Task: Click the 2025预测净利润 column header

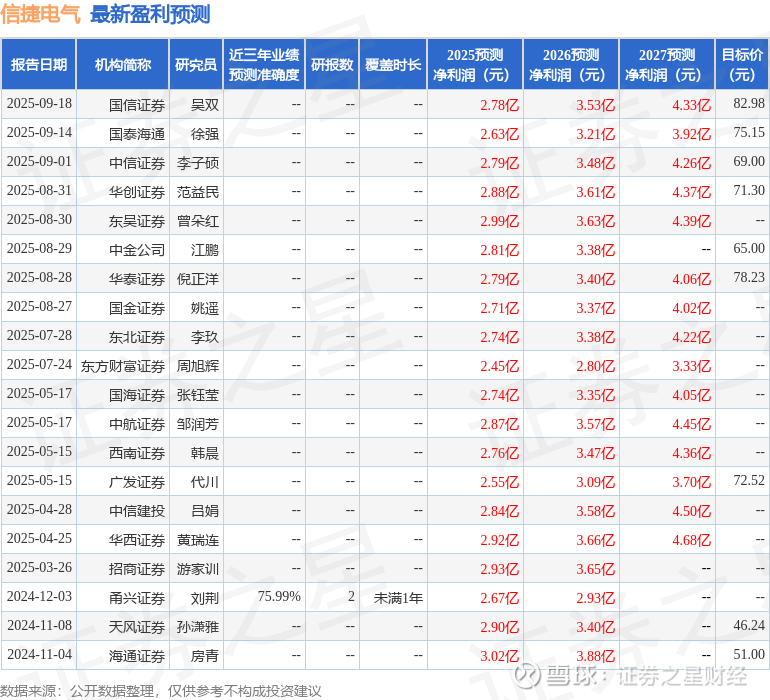Action: 475,64
